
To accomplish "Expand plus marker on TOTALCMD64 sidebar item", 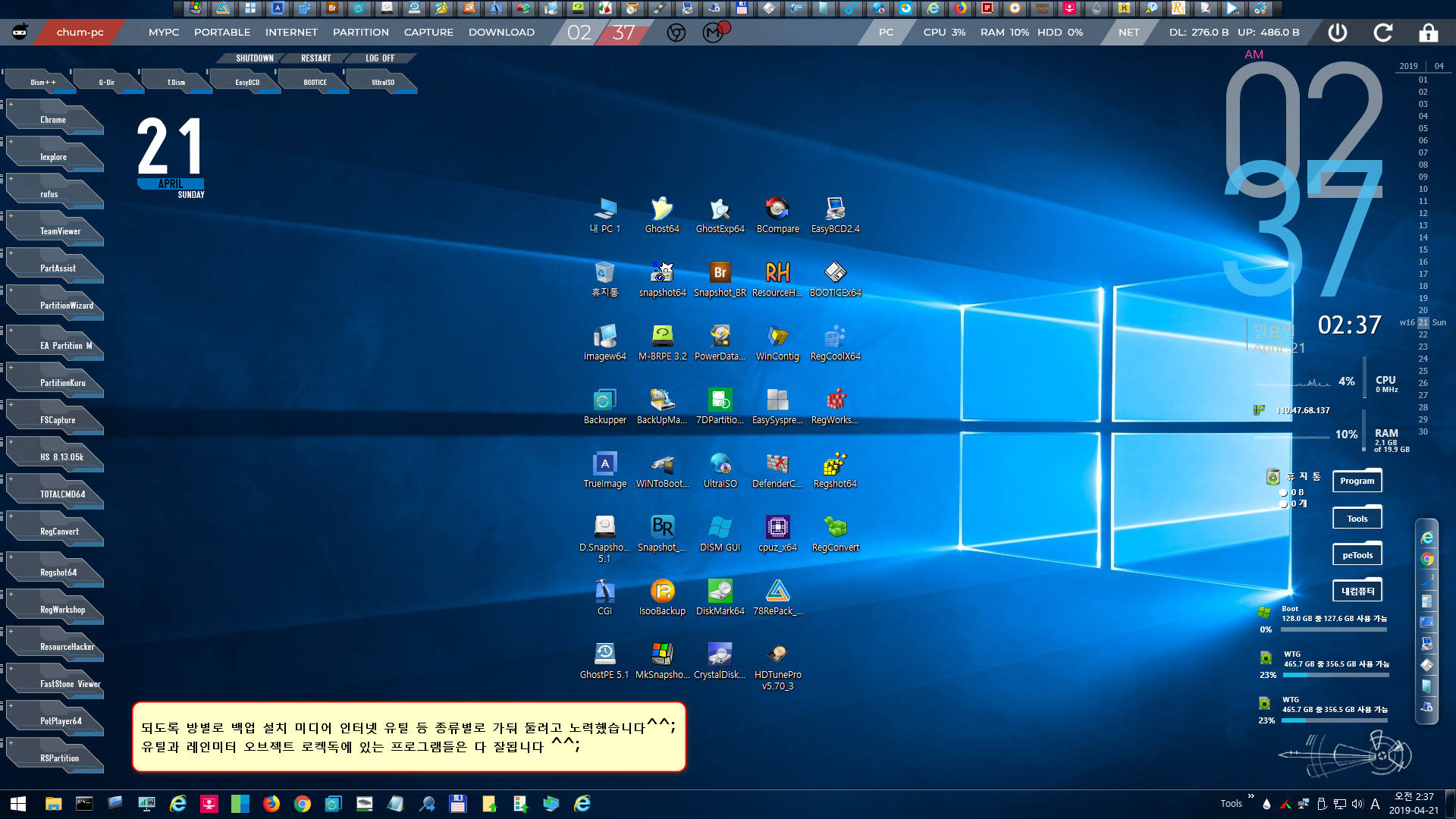I will [11, 479].
